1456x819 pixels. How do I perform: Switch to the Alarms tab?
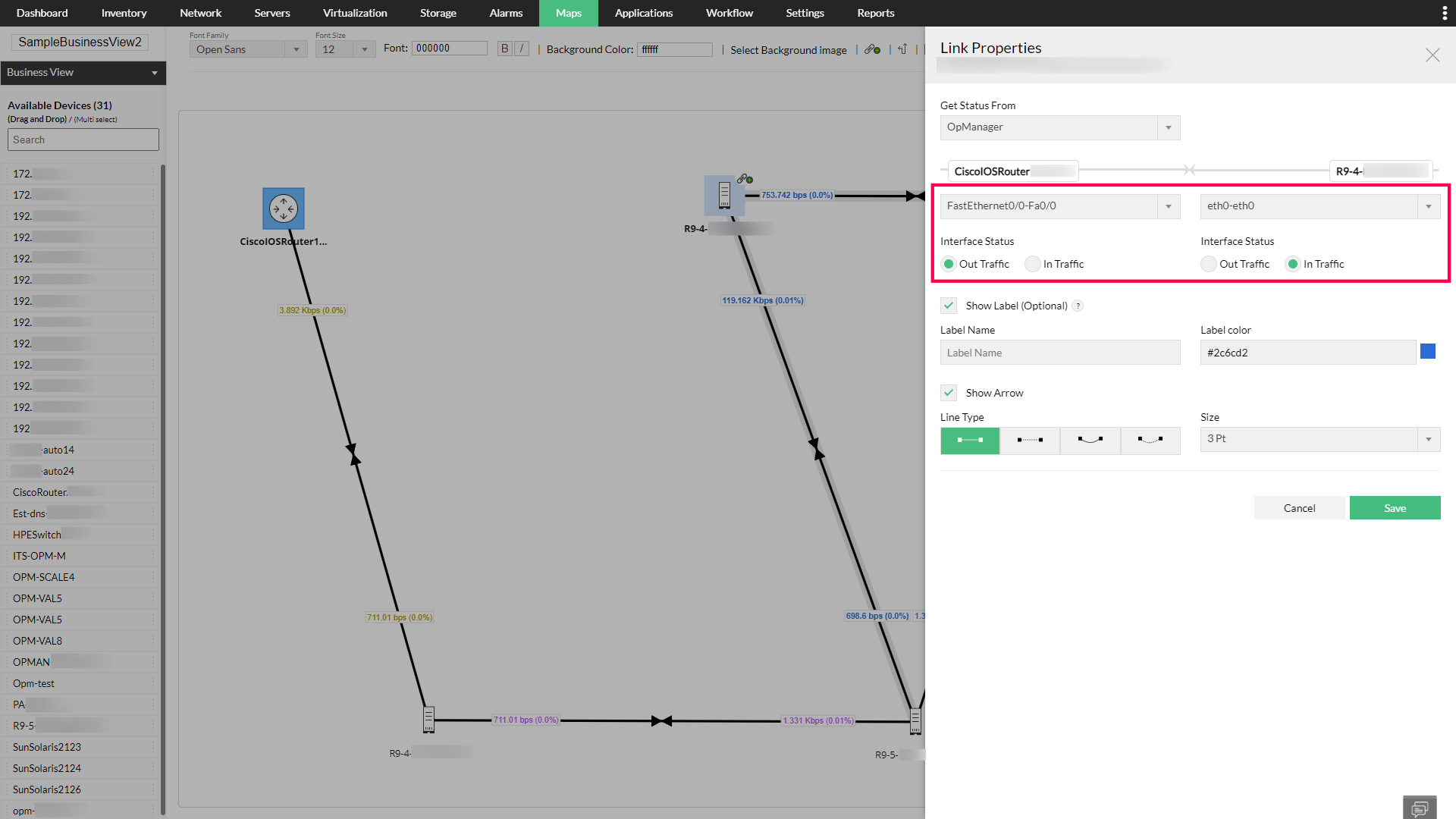tap(505, 13)
